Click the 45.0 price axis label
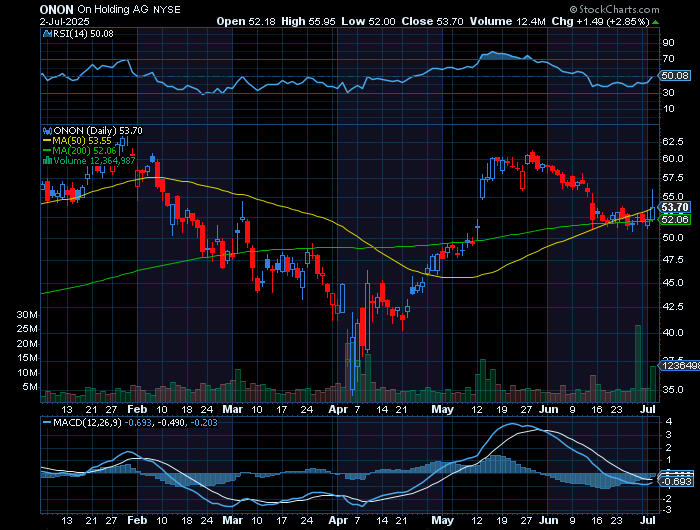700x530 pixels. tap(673, 283)
